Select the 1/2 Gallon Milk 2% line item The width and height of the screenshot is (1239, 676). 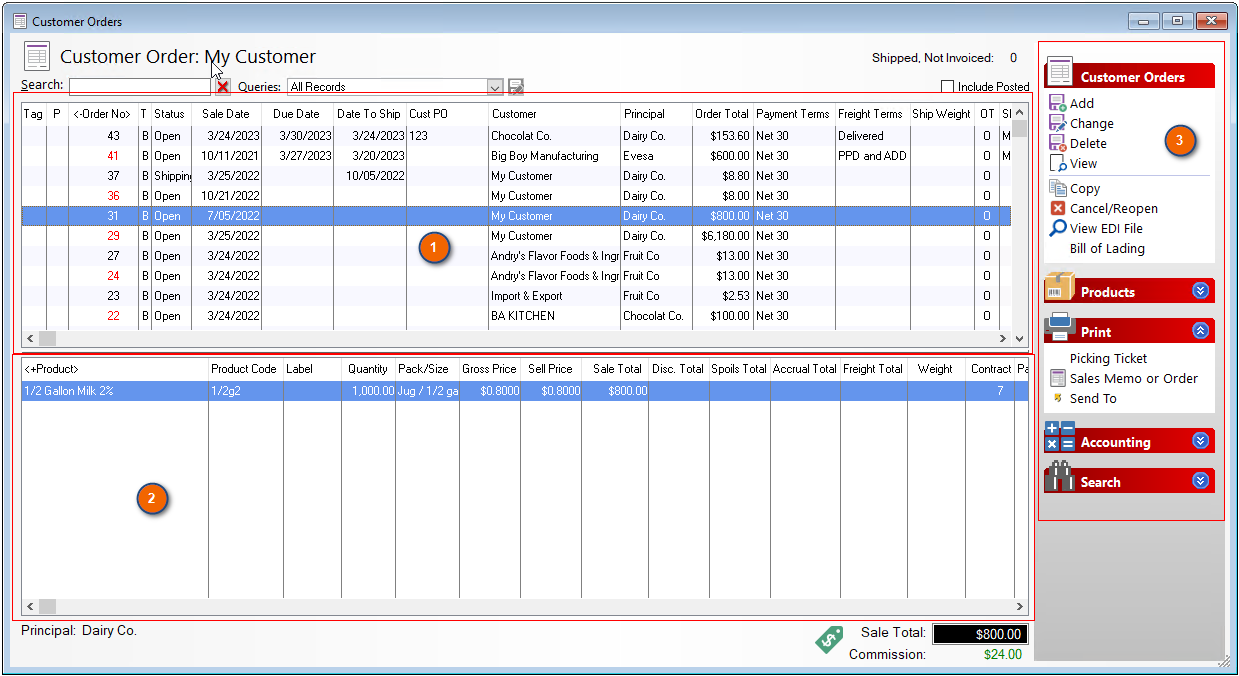pyautogui.click(x=524, y=391)
